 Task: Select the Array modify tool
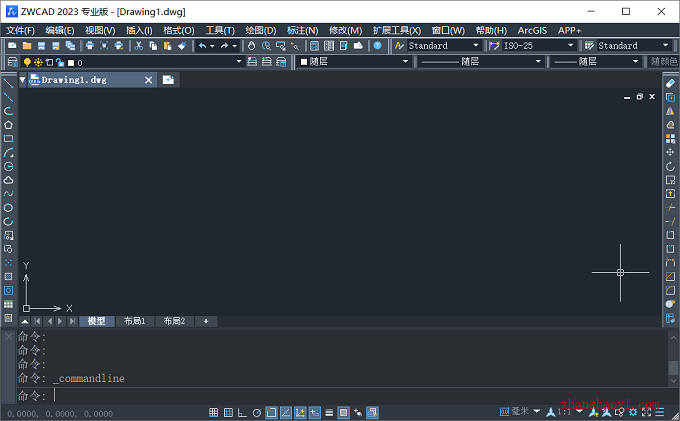coord(670,139)
